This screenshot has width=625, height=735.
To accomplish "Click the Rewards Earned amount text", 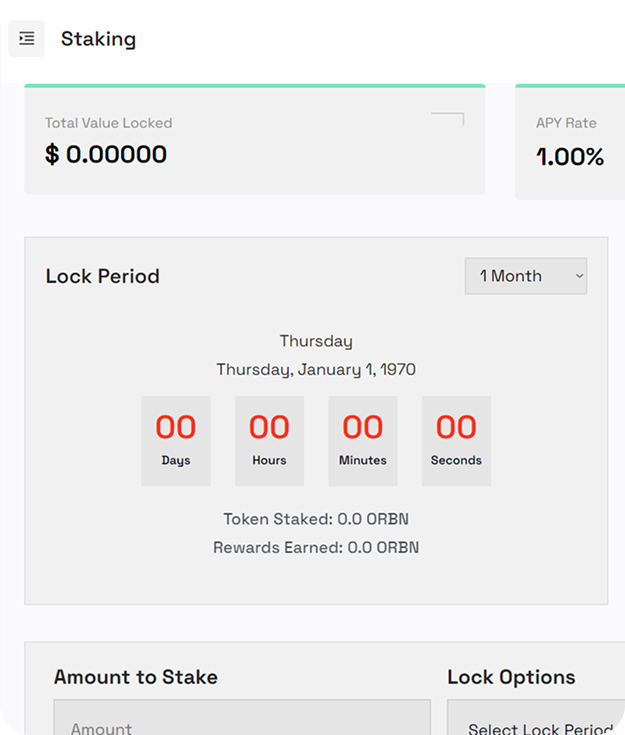I will (316, 548).
